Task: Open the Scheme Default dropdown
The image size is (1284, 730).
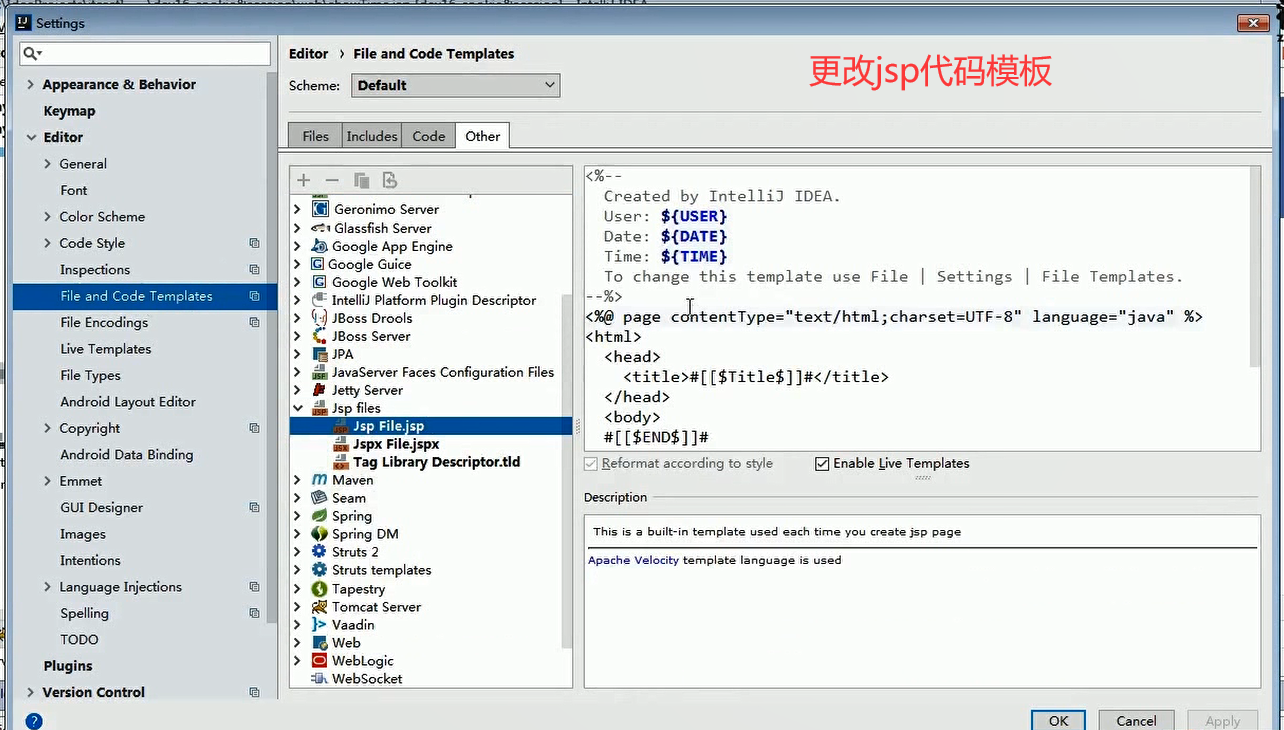Action: [x=455, y=85]
